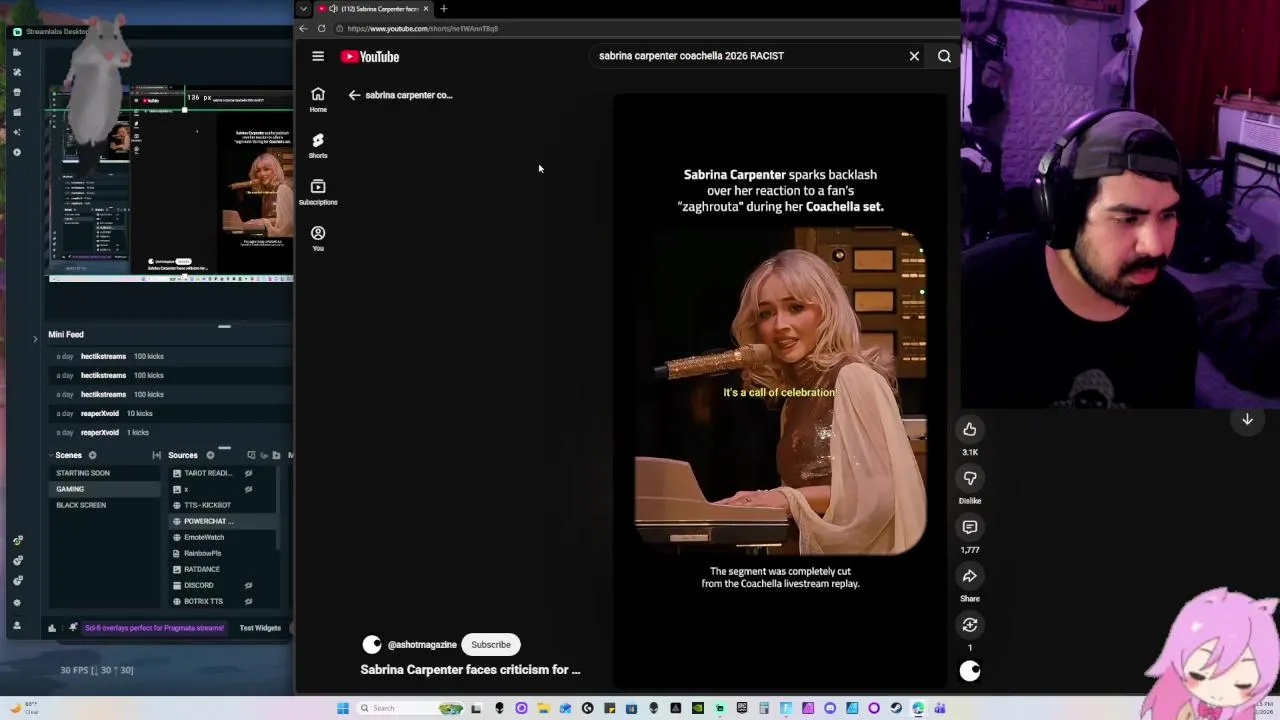Click inside the YouTube search field
The image size is (1280, 720).
[x=750, y=56]
